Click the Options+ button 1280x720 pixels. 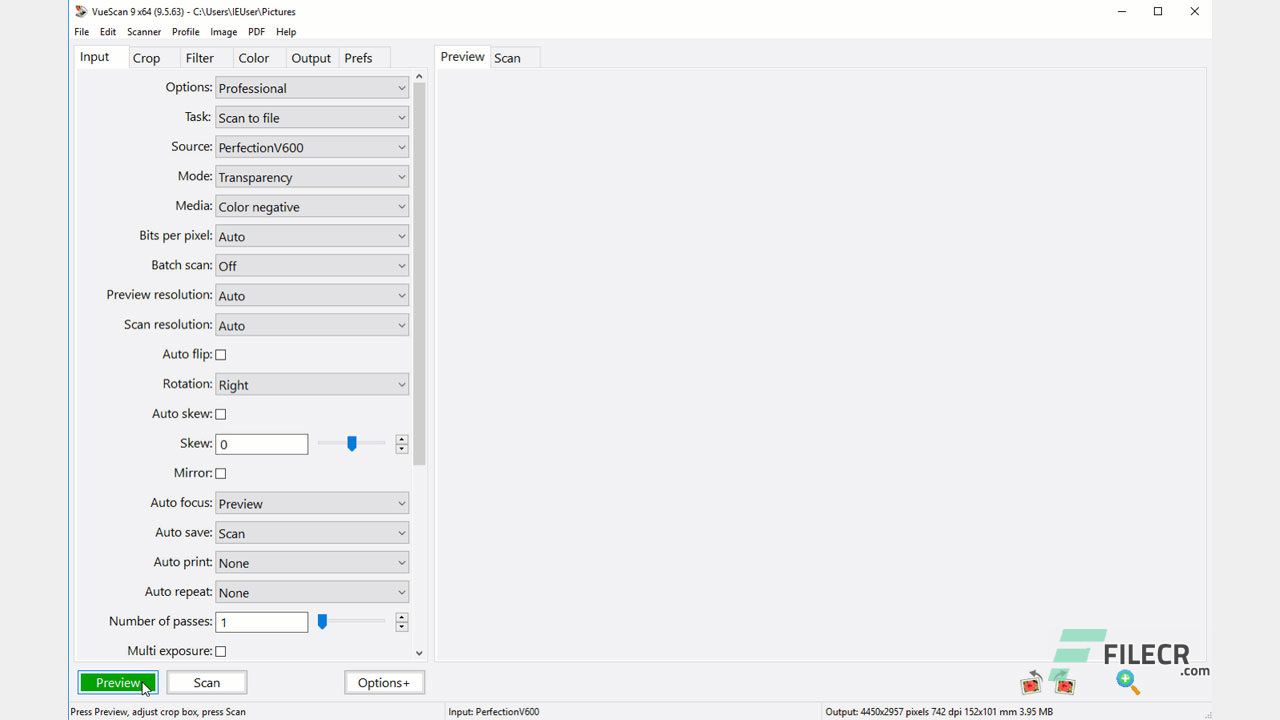click(x=384, y=683)
